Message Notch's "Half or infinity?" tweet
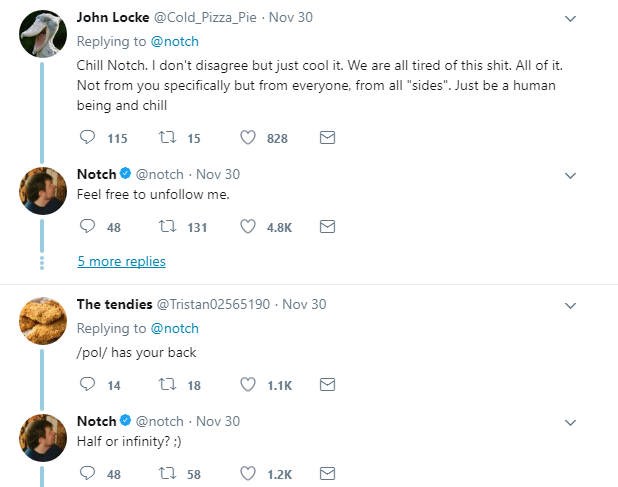The width and height of the screenshot is (618, 487). tap(326, 473)
